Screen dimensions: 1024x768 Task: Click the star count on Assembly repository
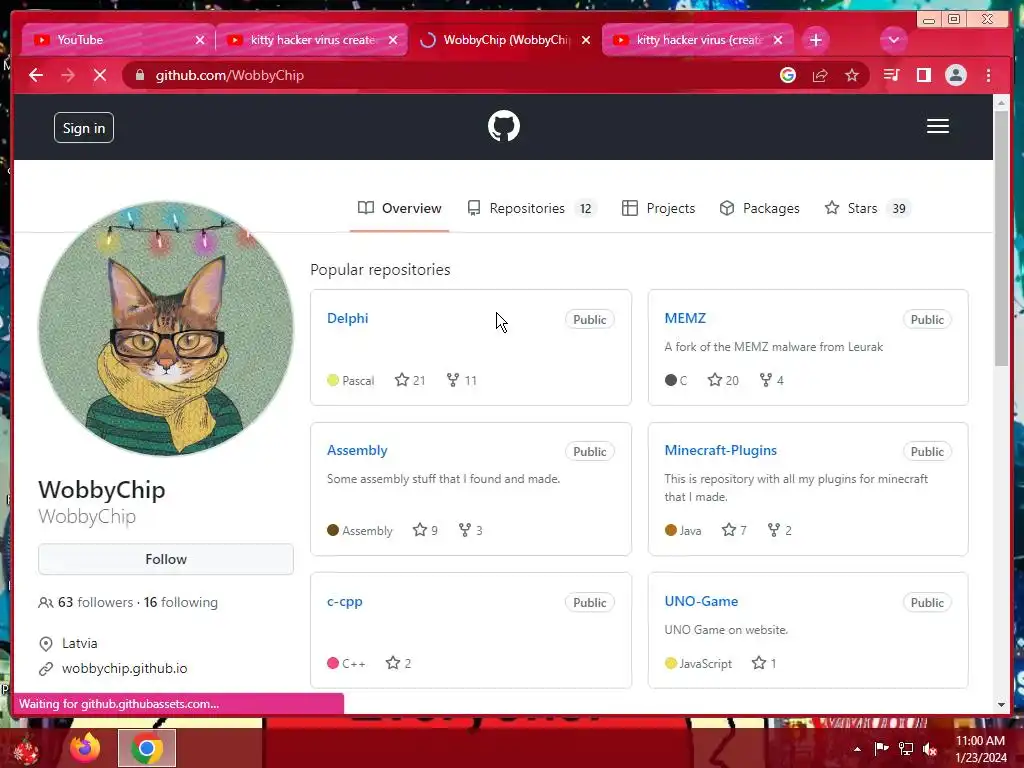(x=425, y=530)
